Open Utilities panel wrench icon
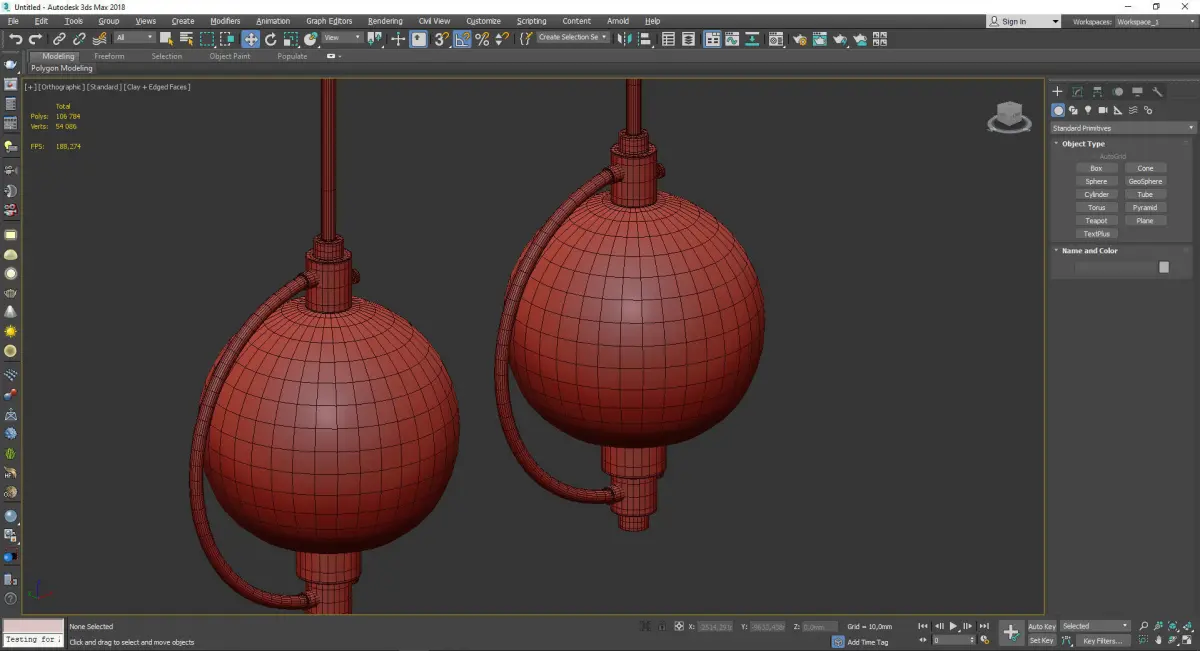The width and height of the screenshot is (1200, 651). click(1157, 92)
